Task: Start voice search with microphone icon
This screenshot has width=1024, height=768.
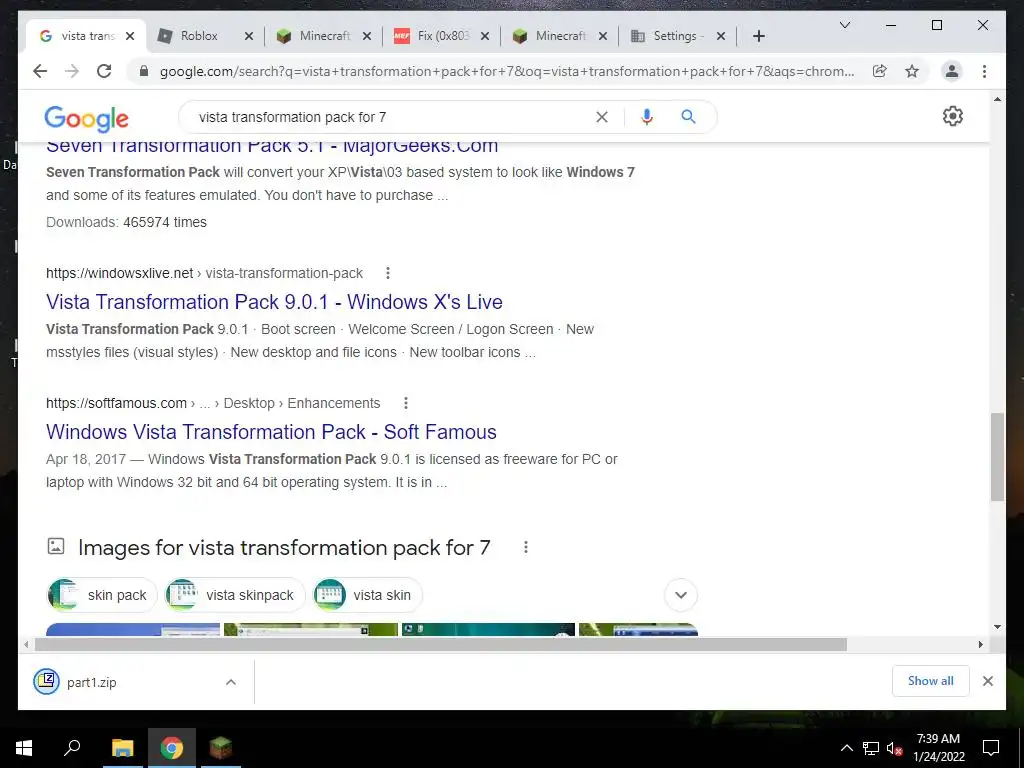Action: click(x=647, y=117)
